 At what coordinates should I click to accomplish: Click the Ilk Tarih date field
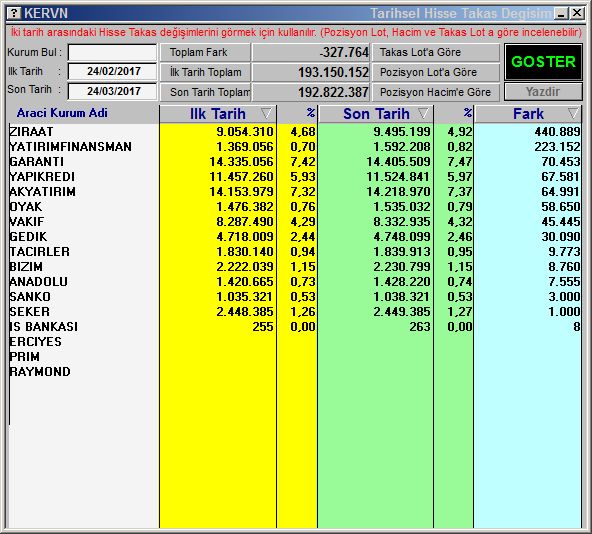point(112,71)
